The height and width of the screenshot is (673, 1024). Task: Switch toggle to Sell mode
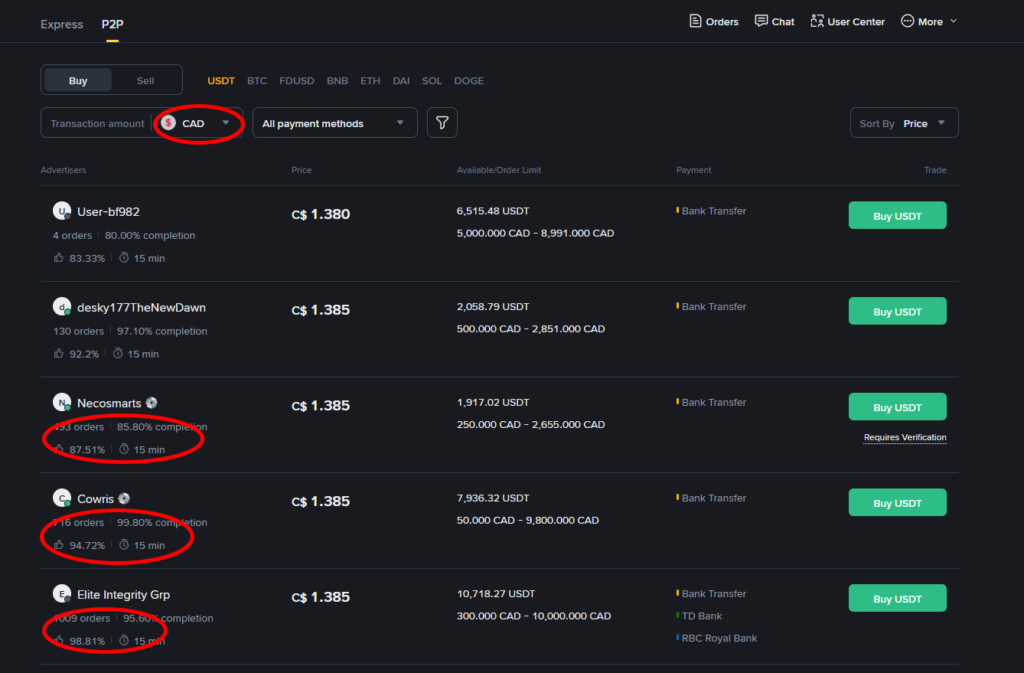pyautogui.click(x=145, y=80)
